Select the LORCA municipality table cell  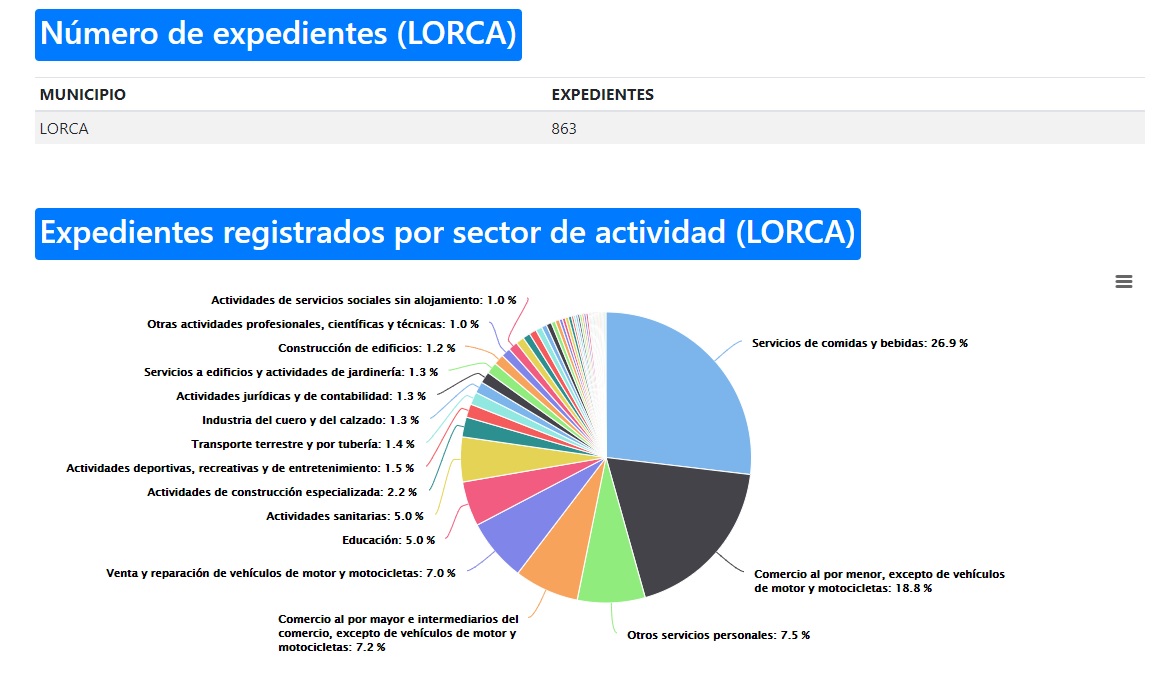click(64, 128)
